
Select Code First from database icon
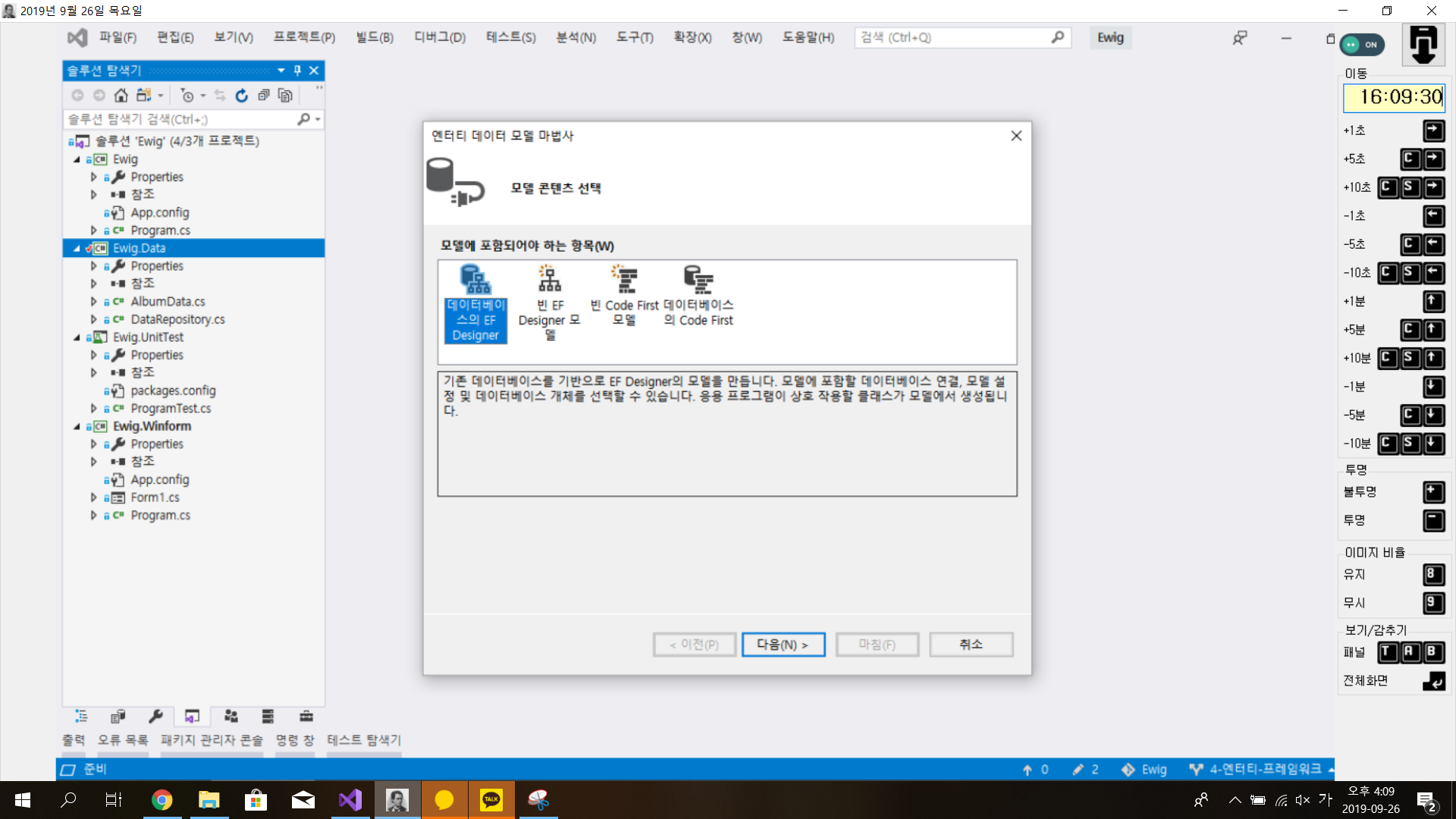click(698, 279)
